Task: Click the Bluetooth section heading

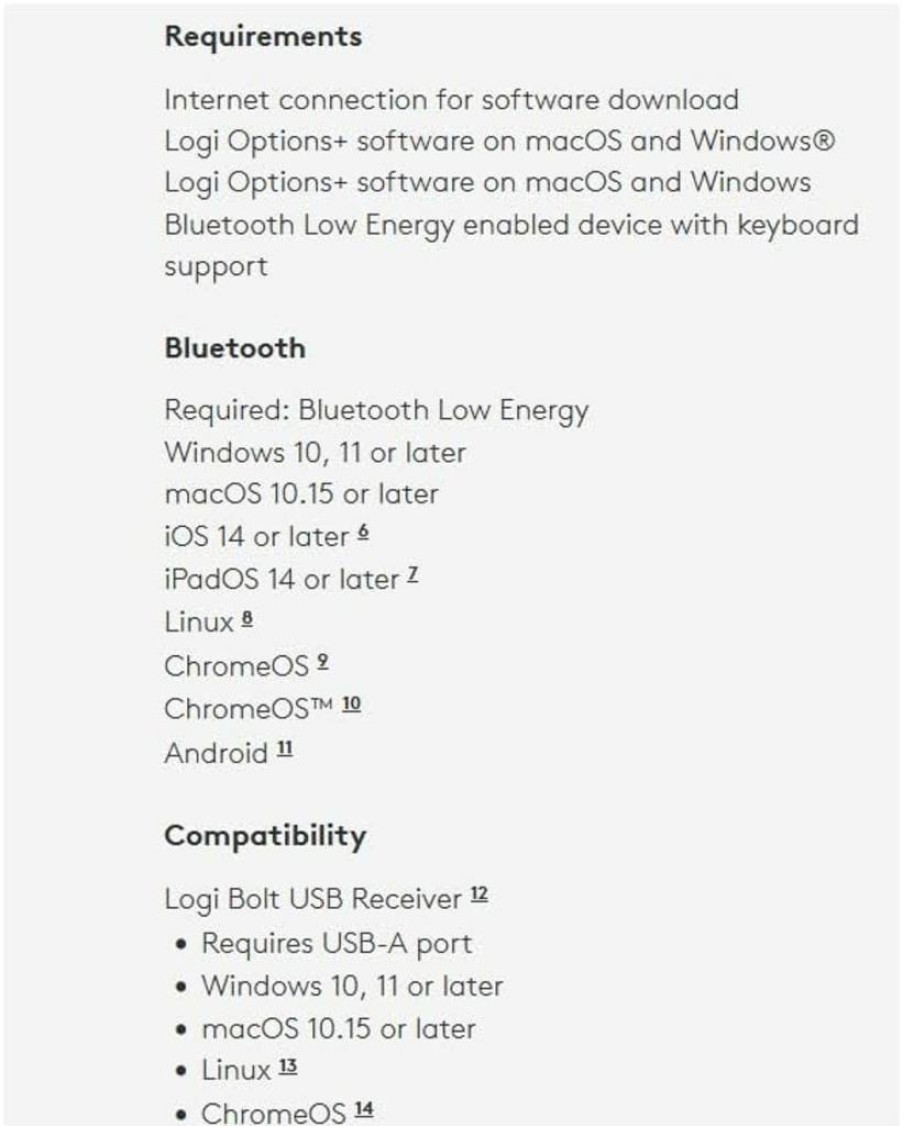Action: (x=235, y=348)
